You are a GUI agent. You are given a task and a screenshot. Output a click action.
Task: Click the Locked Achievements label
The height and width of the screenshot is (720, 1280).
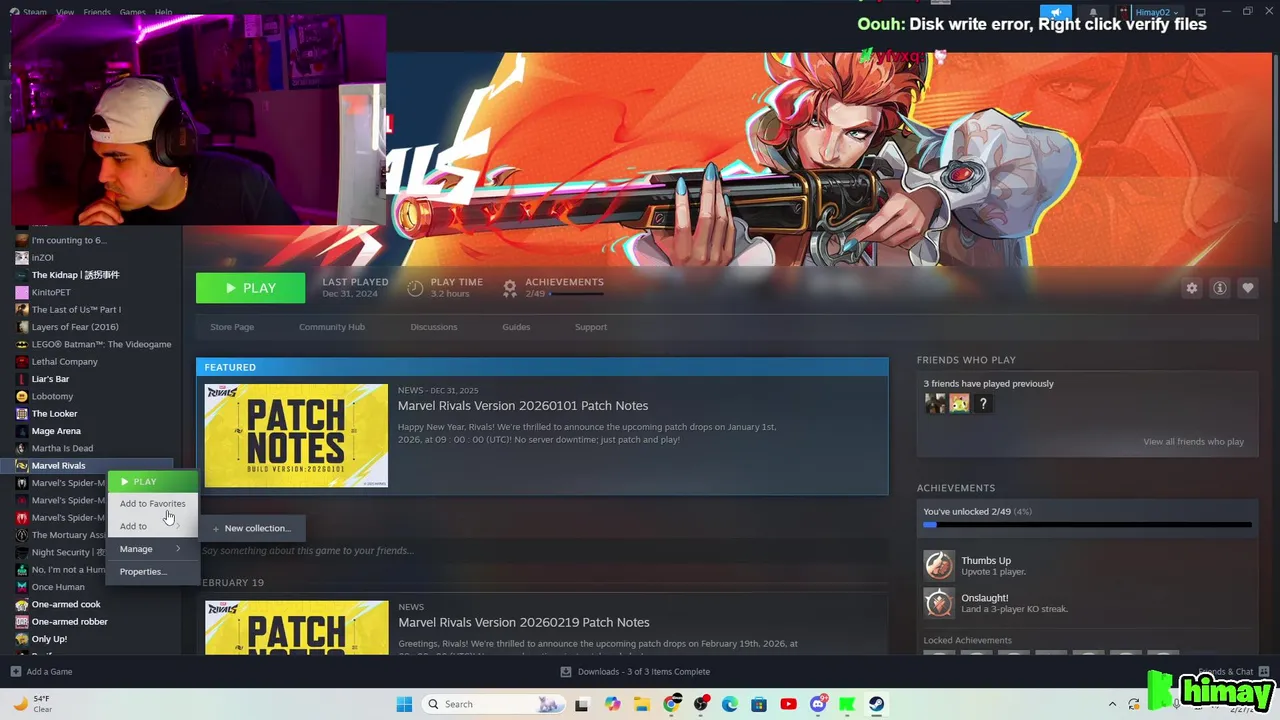[967, 640]
